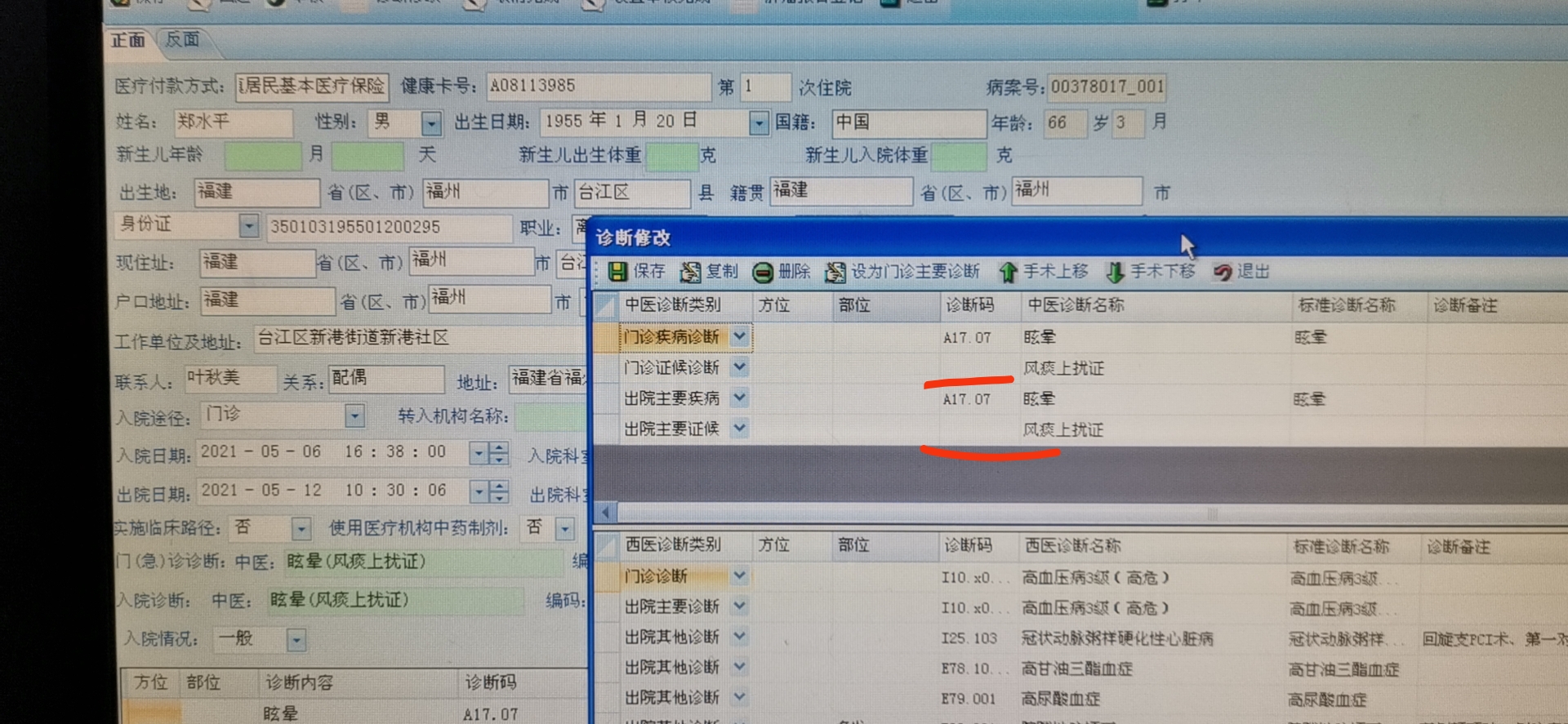Click the 复制 copy icon in 诊断修改 toolbar
Image resolution: width=1568 pixels, height=724 pixels.
[x=691, y=272]
